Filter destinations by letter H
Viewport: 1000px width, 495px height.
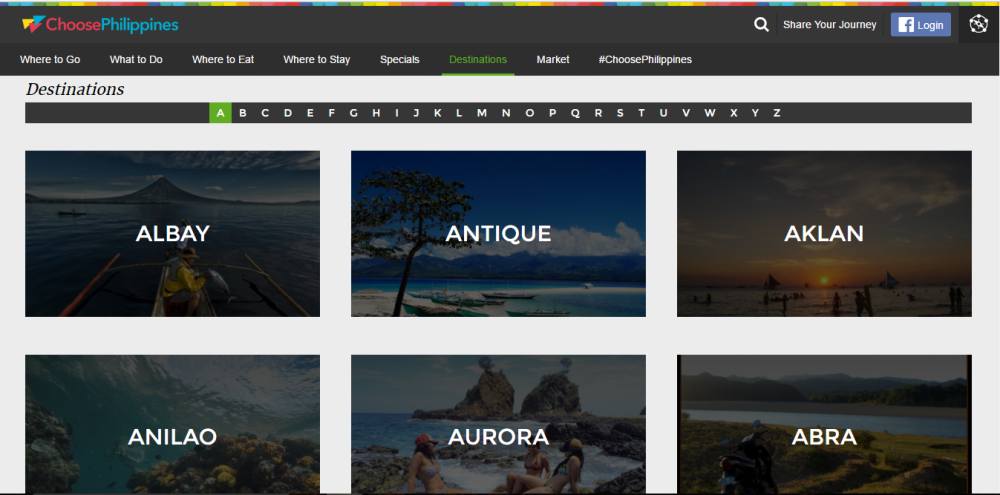click(376, 113)
